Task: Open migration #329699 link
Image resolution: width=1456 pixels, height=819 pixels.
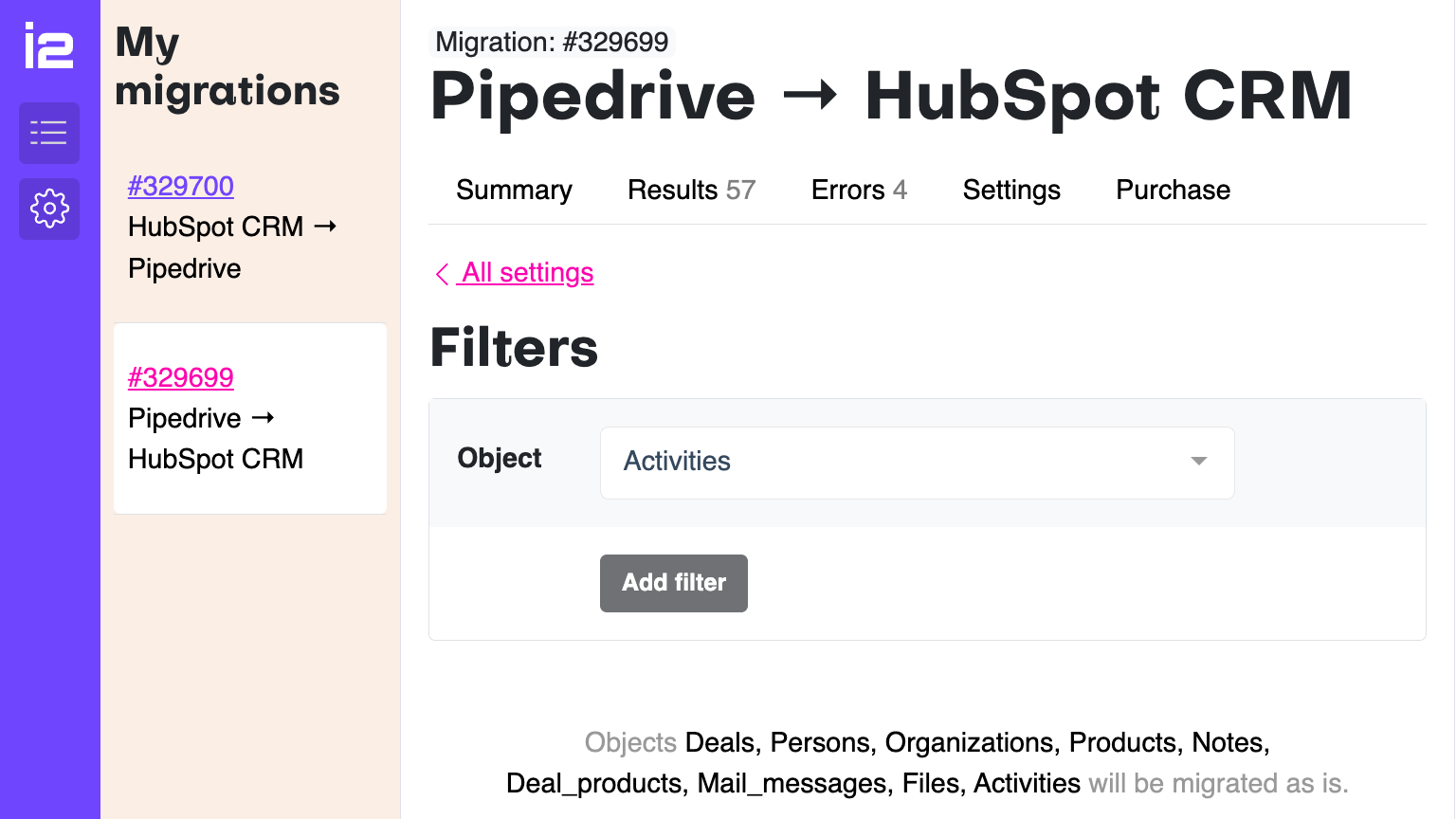Action: coord(181,377)
